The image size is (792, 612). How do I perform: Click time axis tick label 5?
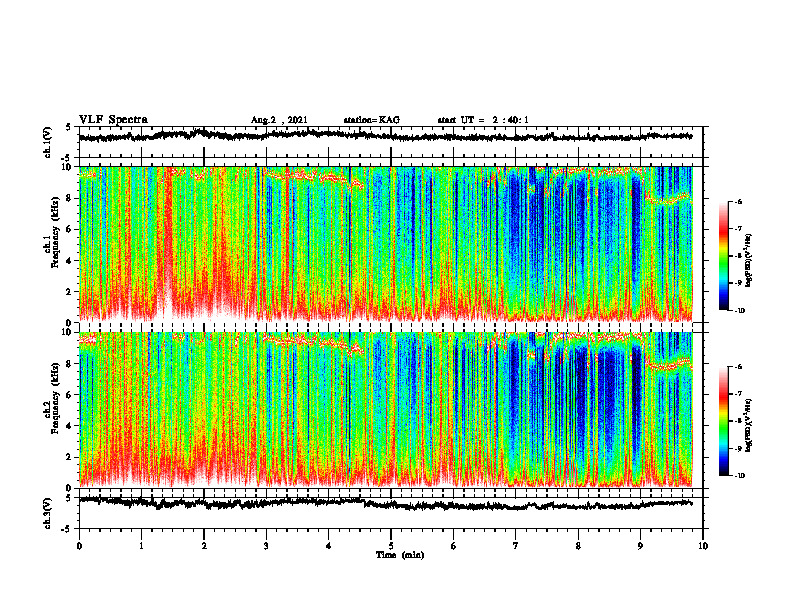click(391, 546)
